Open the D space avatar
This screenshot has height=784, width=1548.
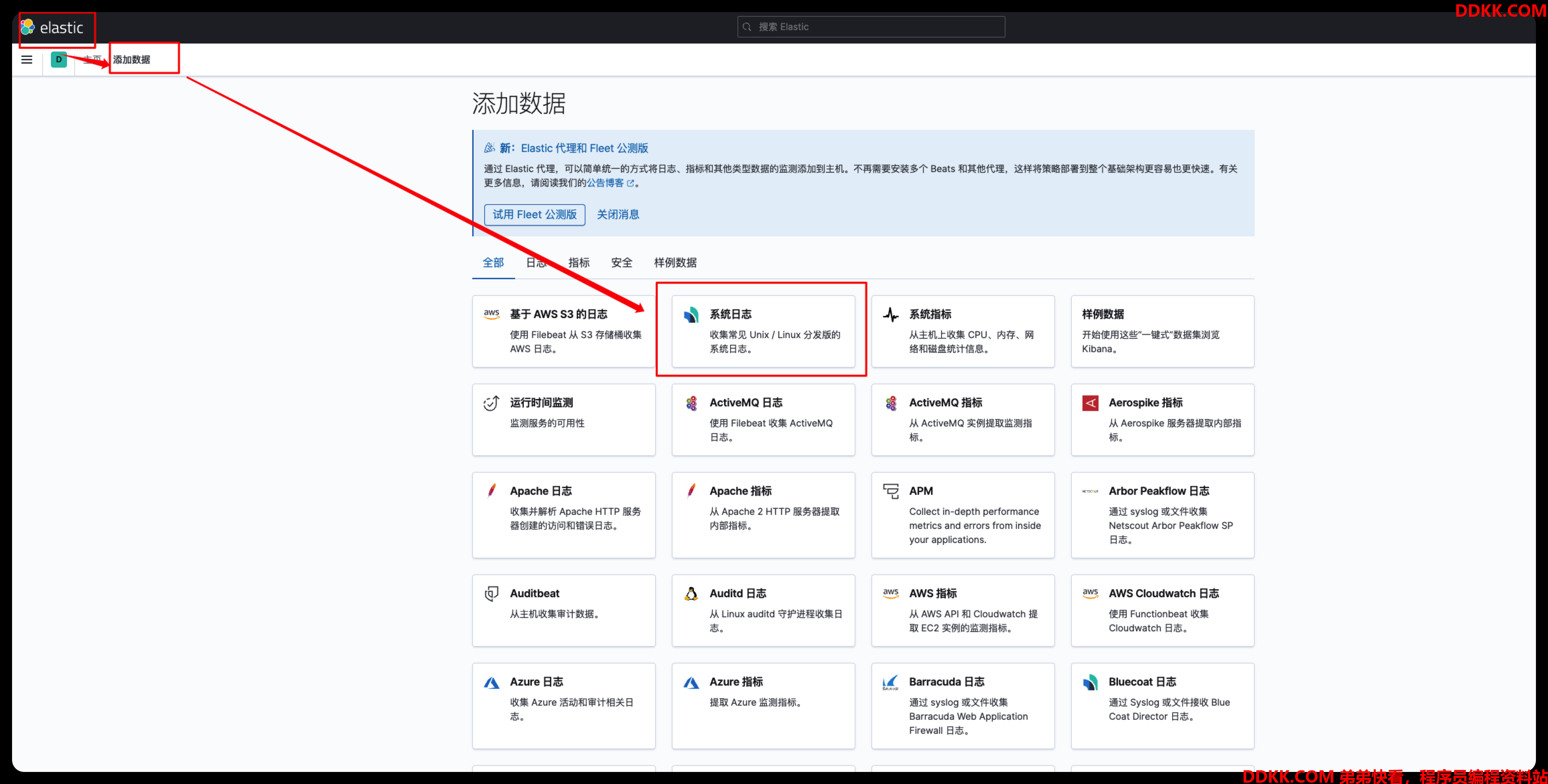59,60
